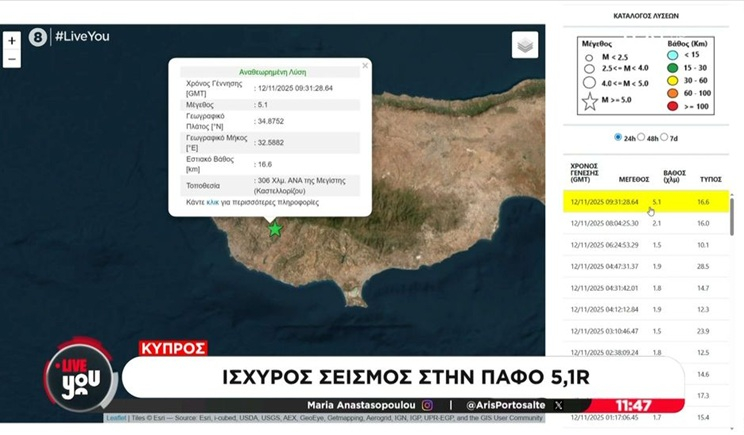
Task: Zoom in the map with plus button
Action: tap(12, 41)
